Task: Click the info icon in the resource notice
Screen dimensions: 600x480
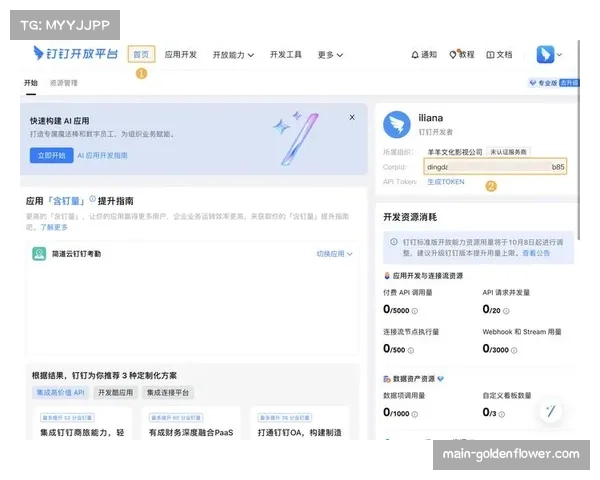Action: pos(394,242)
